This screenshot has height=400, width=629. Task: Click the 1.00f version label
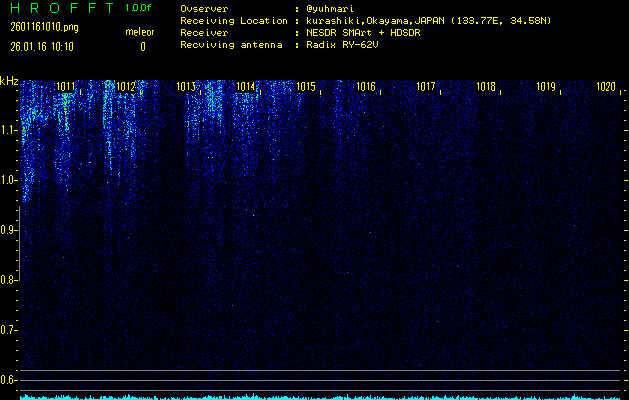(x=139, y=8)
